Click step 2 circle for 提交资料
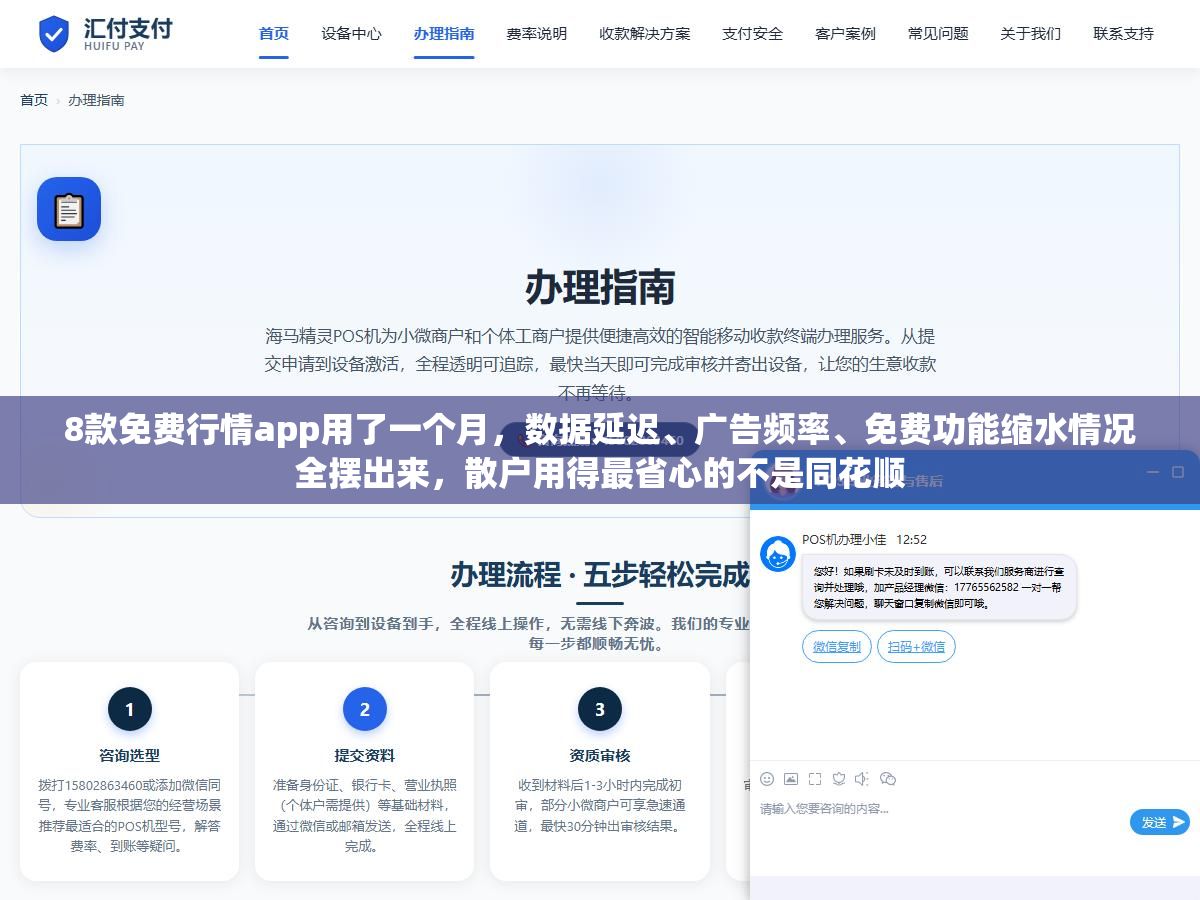1200x900 pixels. click(364, 710)
